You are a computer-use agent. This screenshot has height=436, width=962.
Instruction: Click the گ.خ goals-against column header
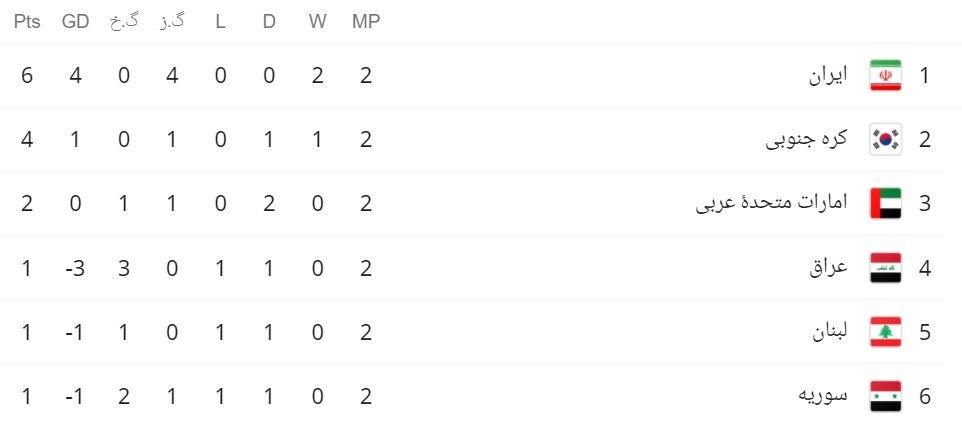click(124, 21)
